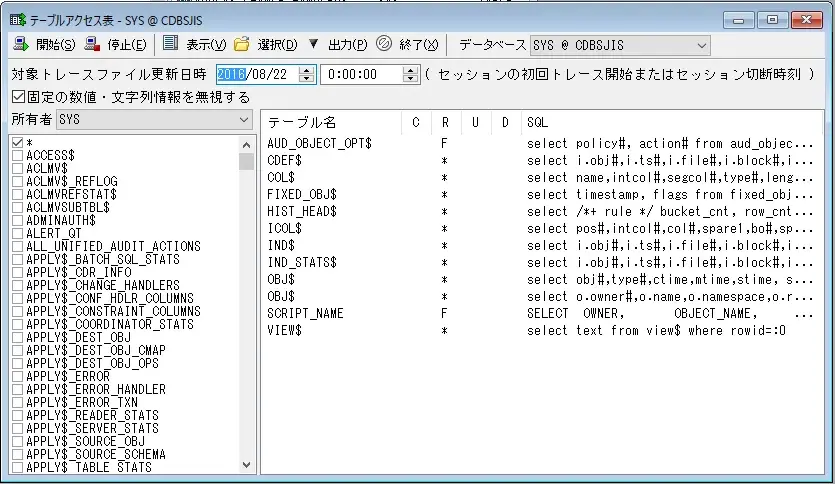Viewport: 835px width, 484px height.
Task: Click the 0:00:00 time input field
Action: click(361, 74)
